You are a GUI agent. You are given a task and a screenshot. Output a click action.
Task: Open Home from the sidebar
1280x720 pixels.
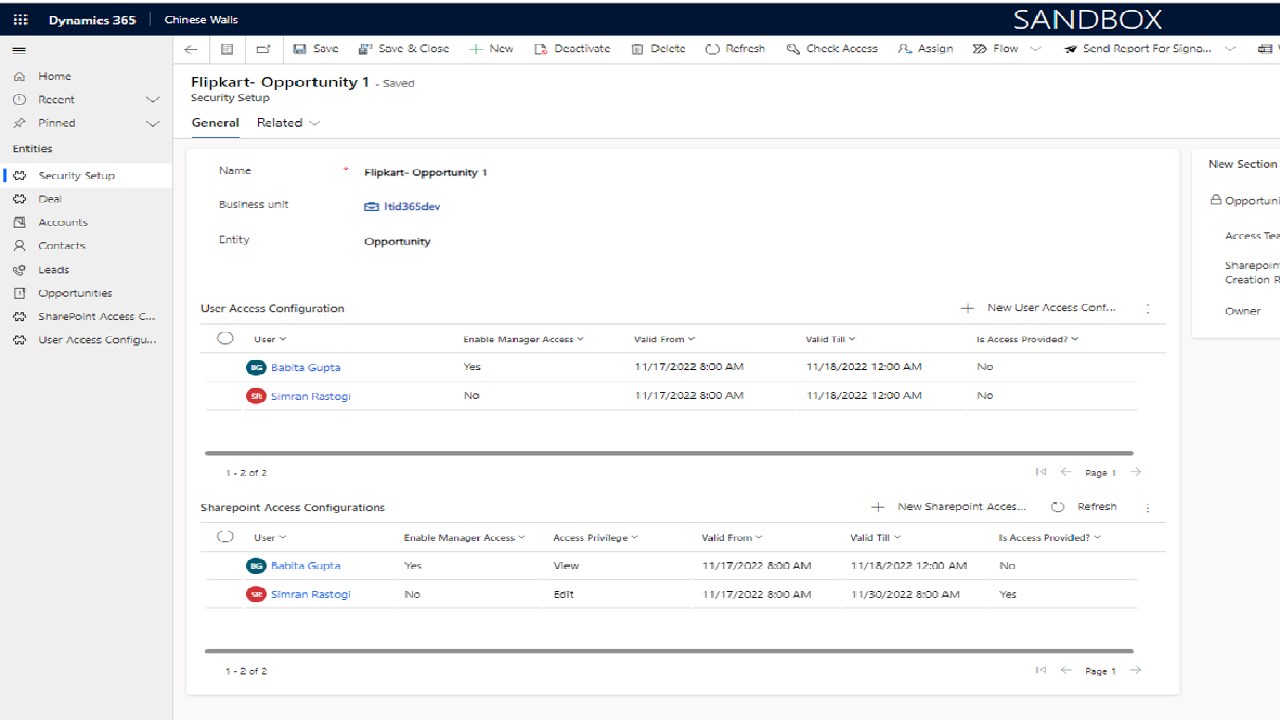coord(55,76)
